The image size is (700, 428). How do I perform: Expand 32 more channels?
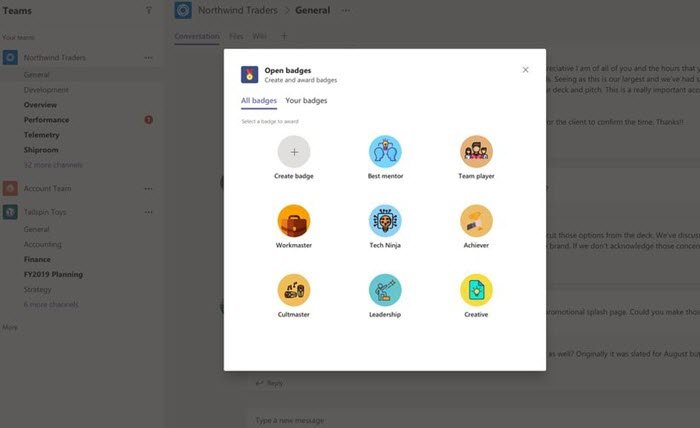click(x=53, y=165)
